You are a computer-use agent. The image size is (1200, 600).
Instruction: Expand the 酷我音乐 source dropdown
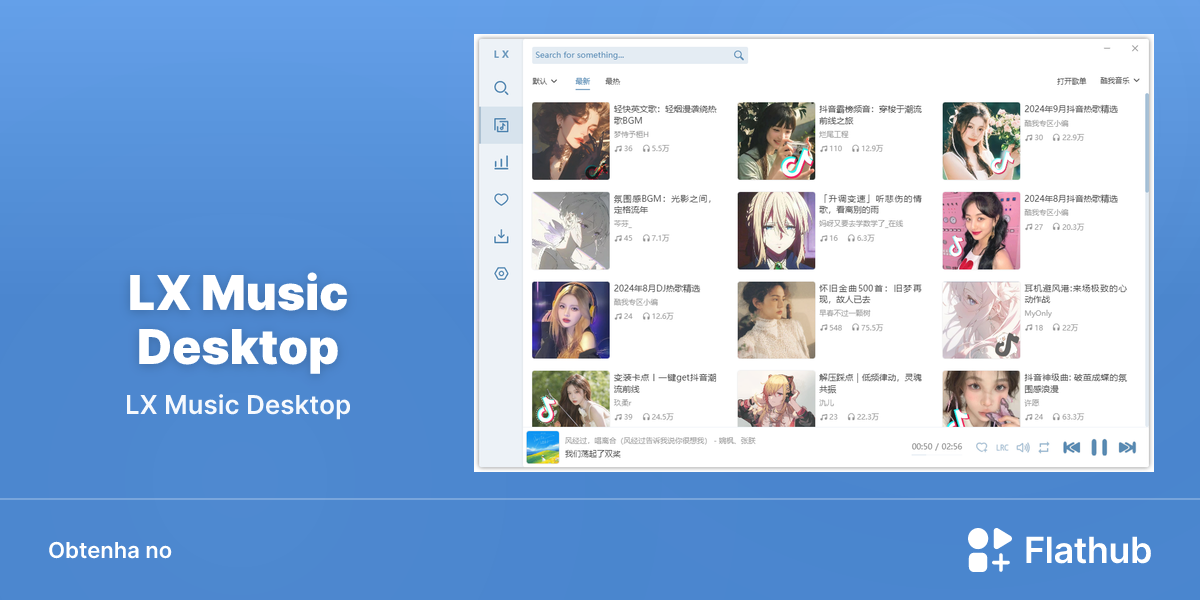pos(1120,81)
